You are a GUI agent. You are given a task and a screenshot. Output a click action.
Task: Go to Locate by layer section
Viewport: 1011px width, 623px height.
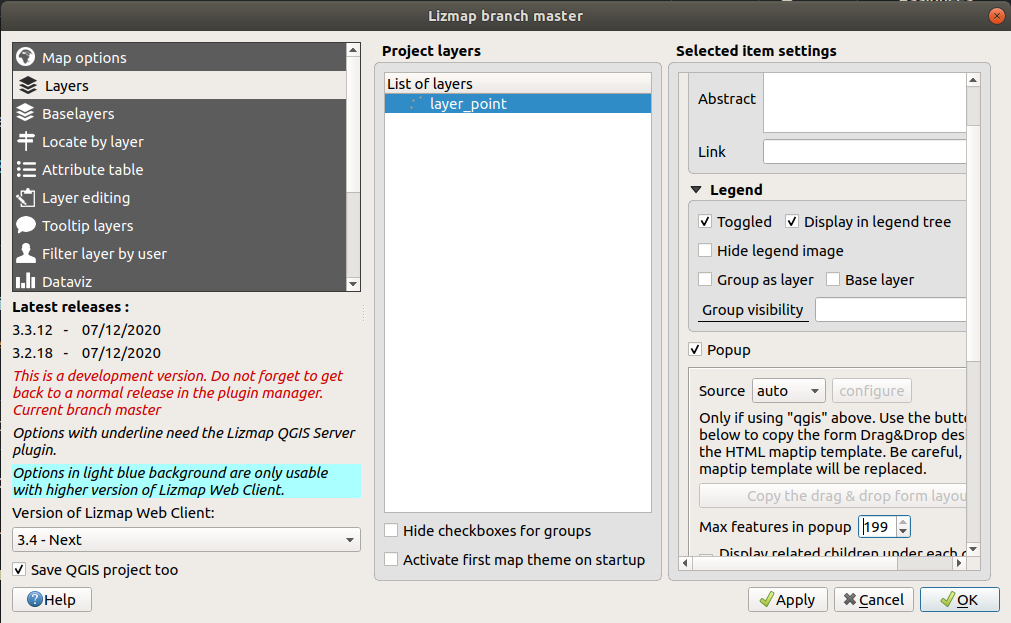179,141
